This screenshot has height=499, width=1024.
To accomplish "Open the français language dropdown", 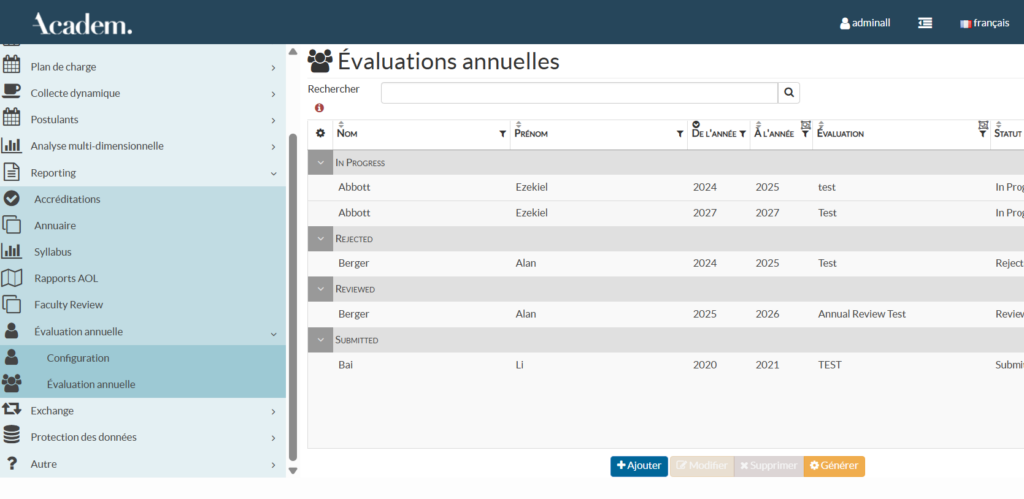I will click(984, 23).
